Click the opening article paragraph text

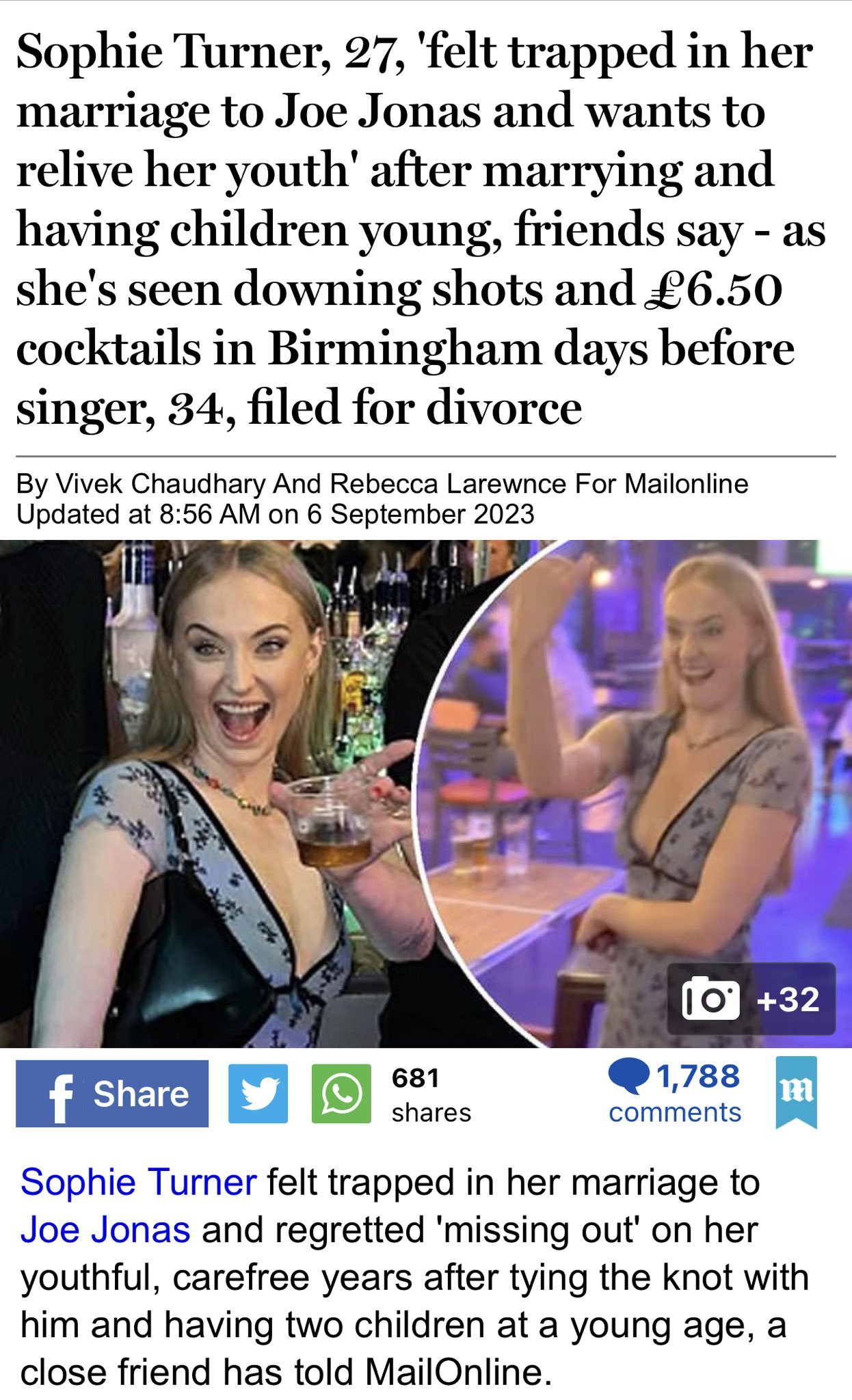click(414, 1277)
